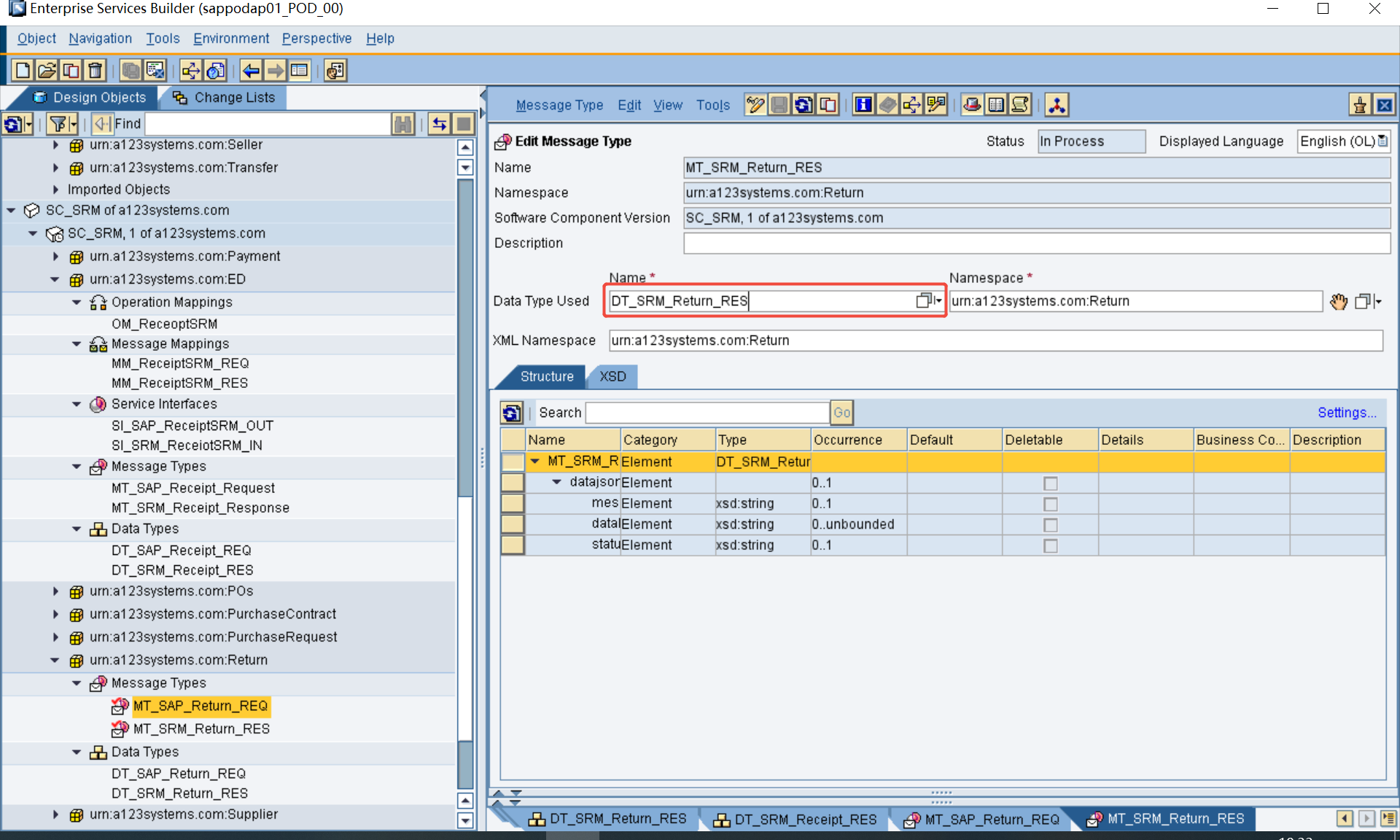Click the Create Object (new page) toolbar icon
This screenshot has width=1400, height=840.
click(23, 71)
